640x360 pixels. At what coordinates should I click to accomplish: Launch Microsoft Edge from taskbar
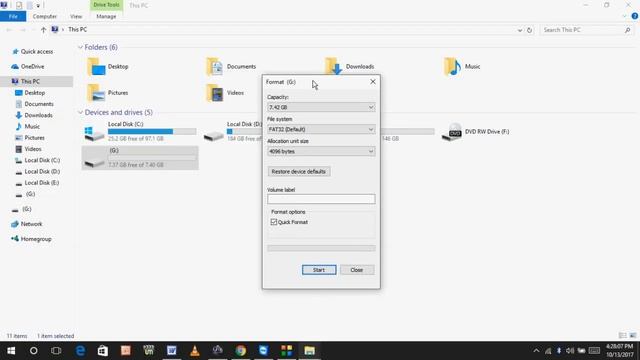80,351
